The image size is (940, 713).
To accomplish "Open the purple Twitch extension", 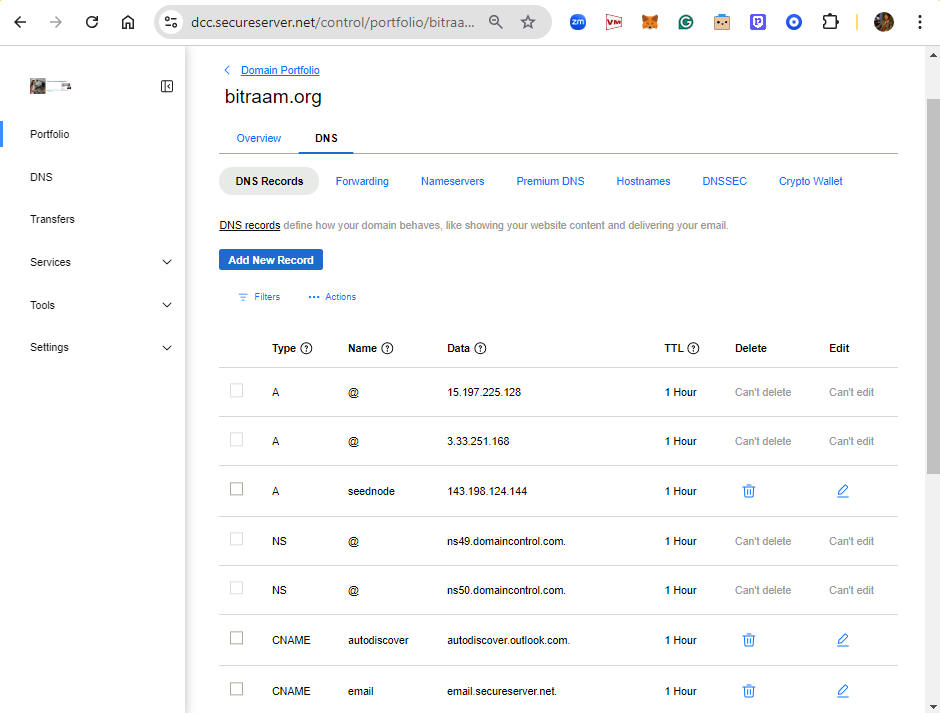I will coord(758,22).
